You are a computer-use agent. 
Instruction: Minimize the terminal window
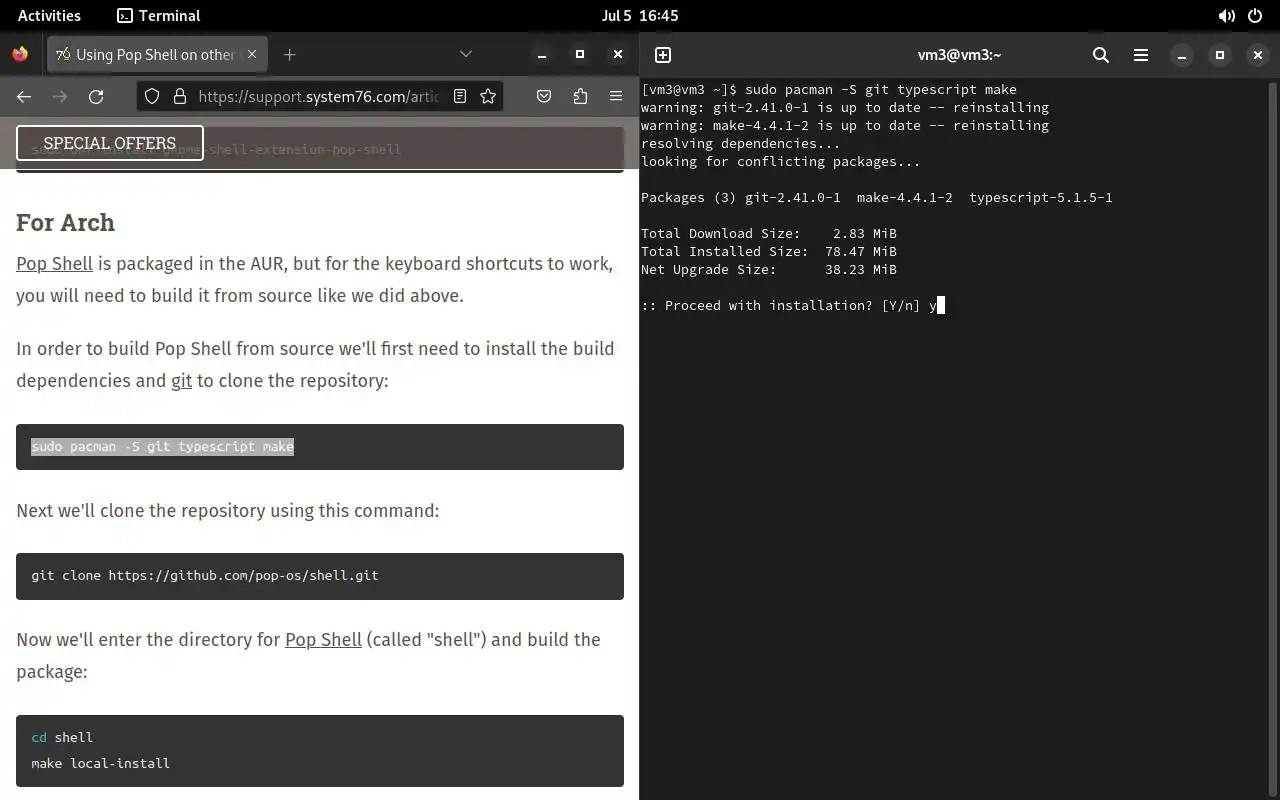(1182, 55)
